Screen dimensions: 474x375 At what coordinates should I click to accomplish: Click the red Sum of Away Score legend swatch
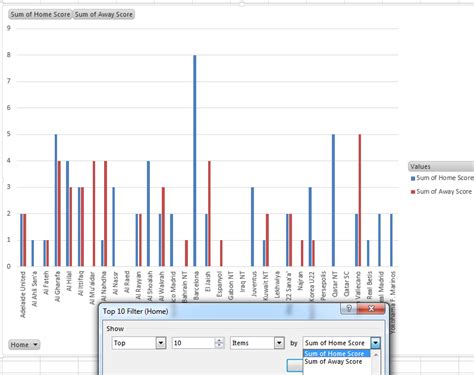413,192
